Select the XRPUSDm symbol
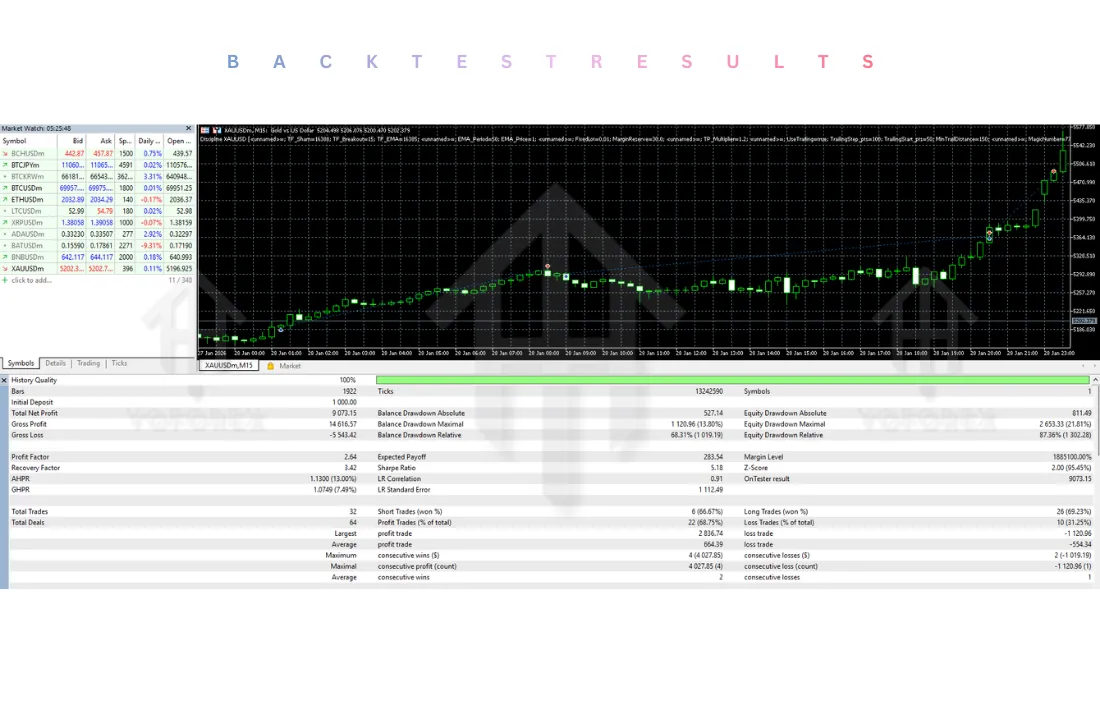 27,222
